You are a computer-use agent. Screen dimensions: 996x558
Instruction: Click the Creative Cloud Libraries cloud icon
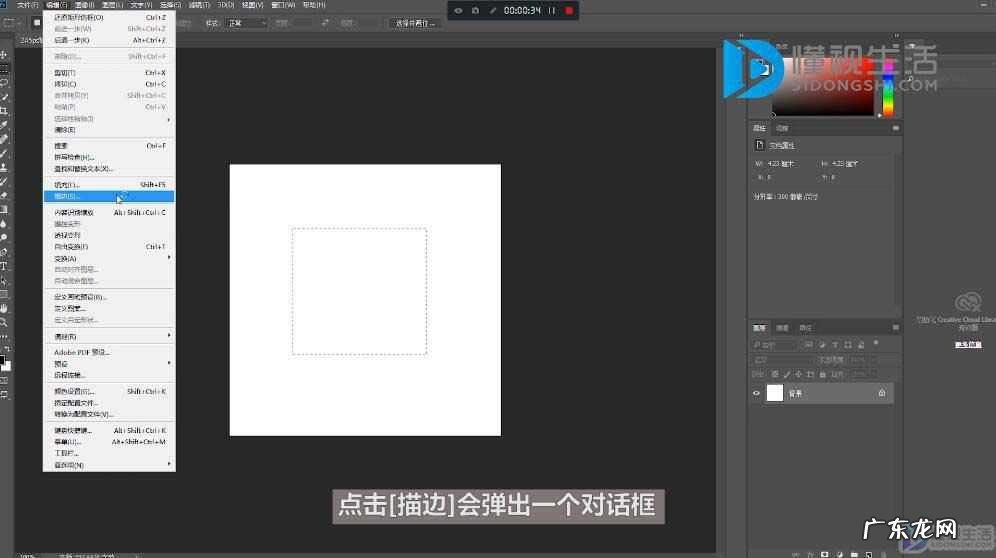point(968,303)
